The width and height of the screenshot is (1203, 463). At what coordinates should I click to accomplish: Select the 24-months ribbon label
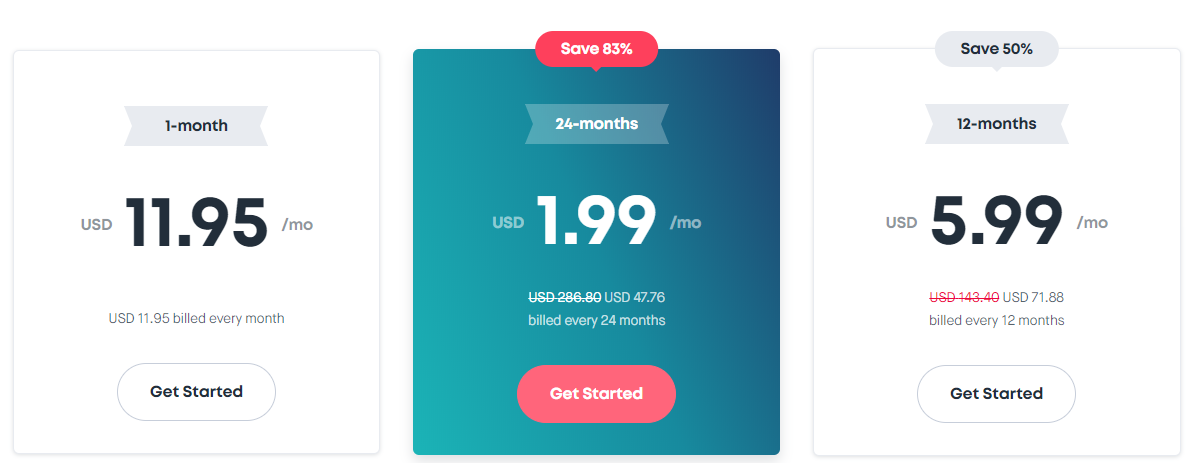(597, 124)
